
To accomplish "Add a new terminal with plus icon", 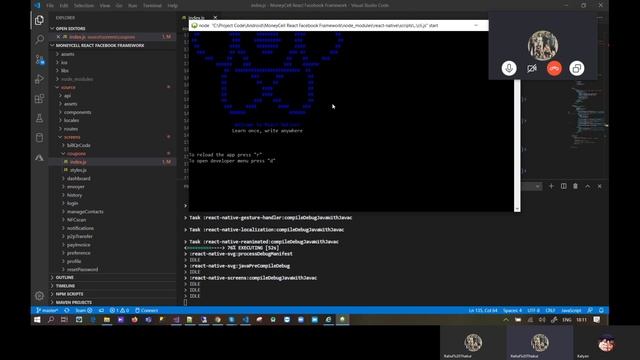I will point(551,186).
